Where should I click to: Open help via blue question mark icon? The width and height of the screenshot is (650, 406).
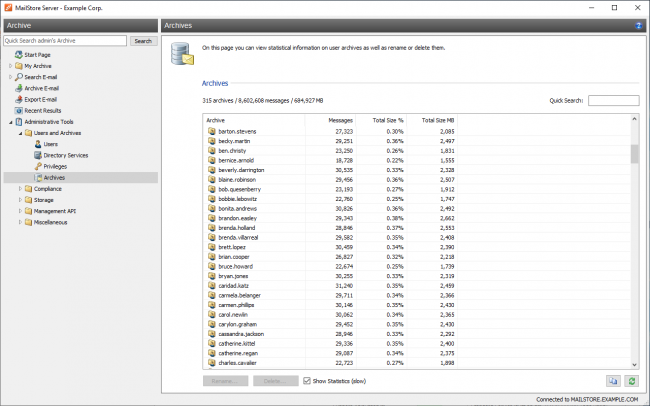click(638, 25)
